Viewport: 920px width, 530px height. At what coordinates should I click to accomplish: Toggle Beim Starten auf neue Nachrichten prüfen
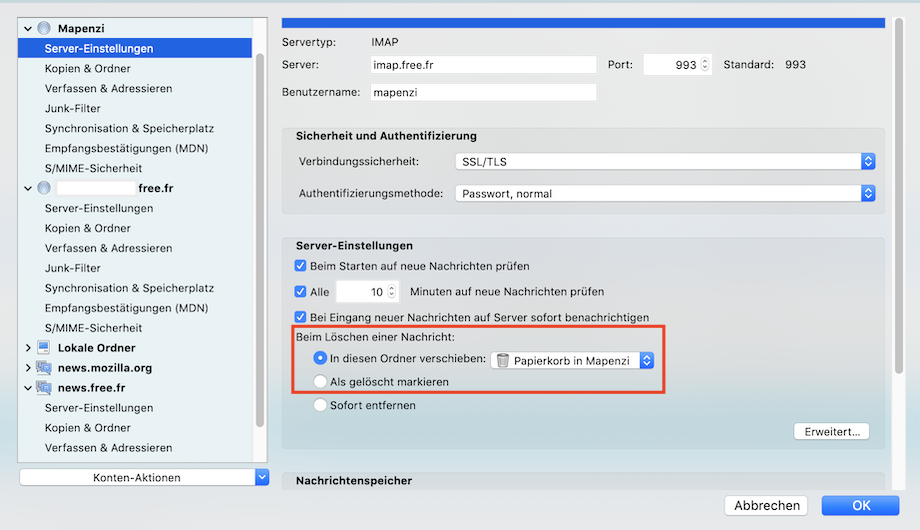point(300,266)
